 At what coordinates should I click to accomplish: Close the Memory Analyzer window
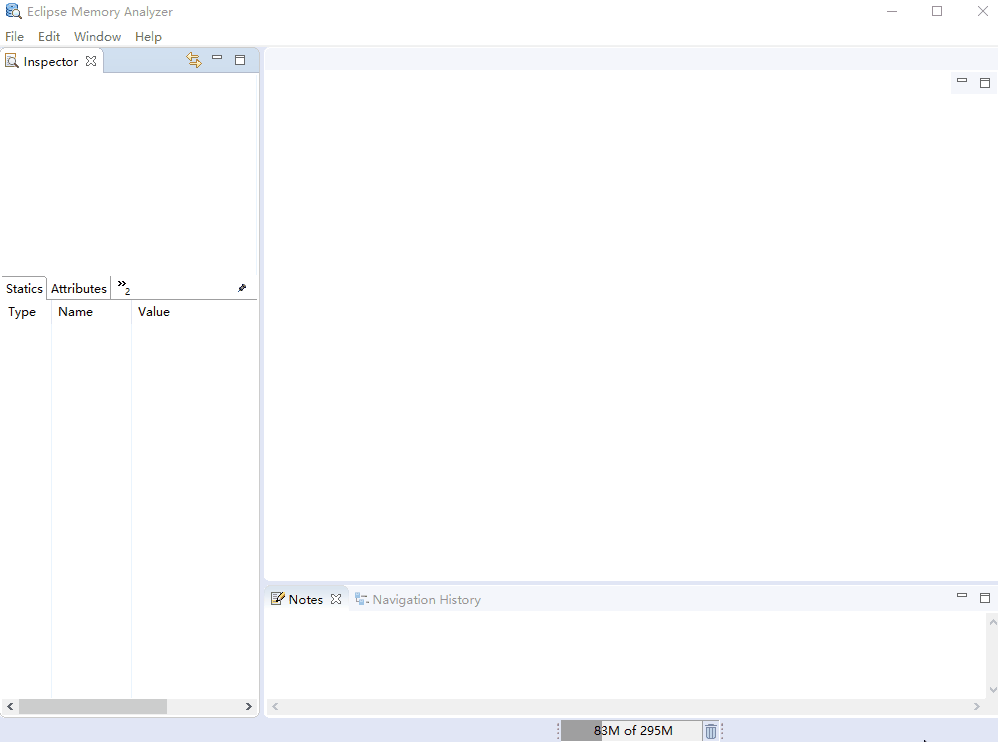click(982, 11)
